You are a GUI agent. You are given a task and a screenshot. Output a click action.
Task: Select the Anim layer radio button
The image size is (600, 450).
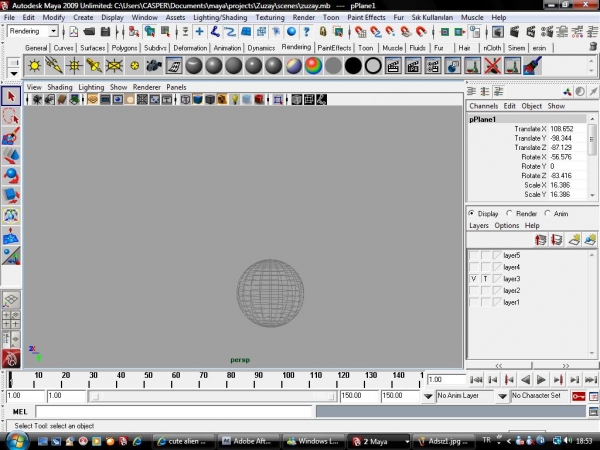[548, 213]
